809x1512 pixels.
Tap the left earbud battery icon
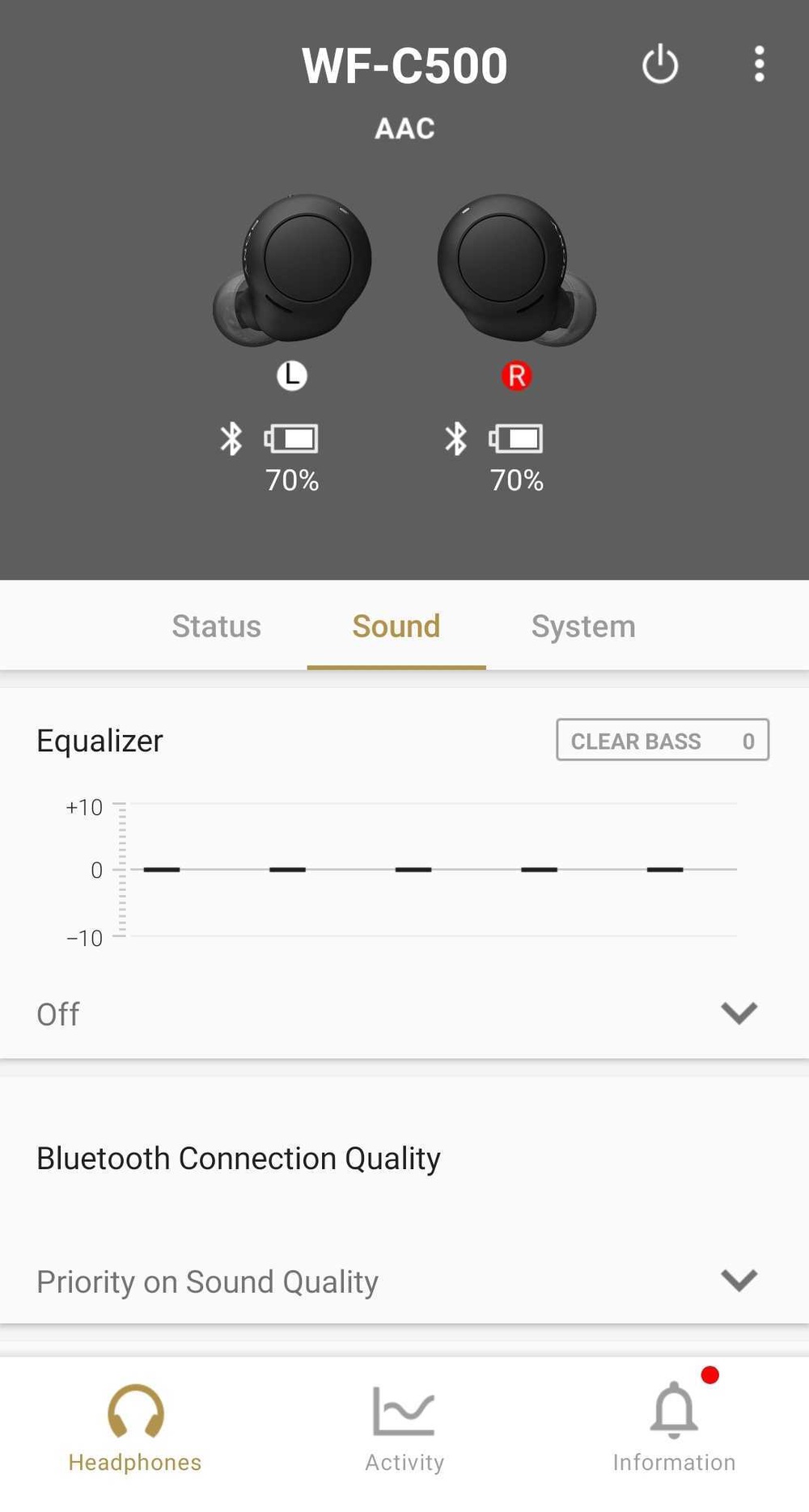pyautogui.click(x=291, y=439)
